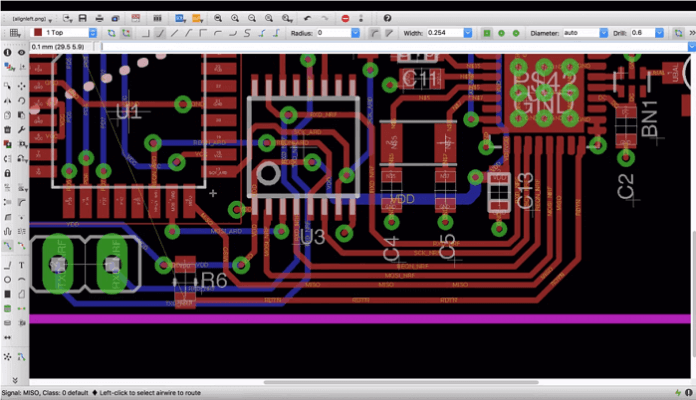Select the square via shape option
The image size is (696, 400).
point(487,33)
